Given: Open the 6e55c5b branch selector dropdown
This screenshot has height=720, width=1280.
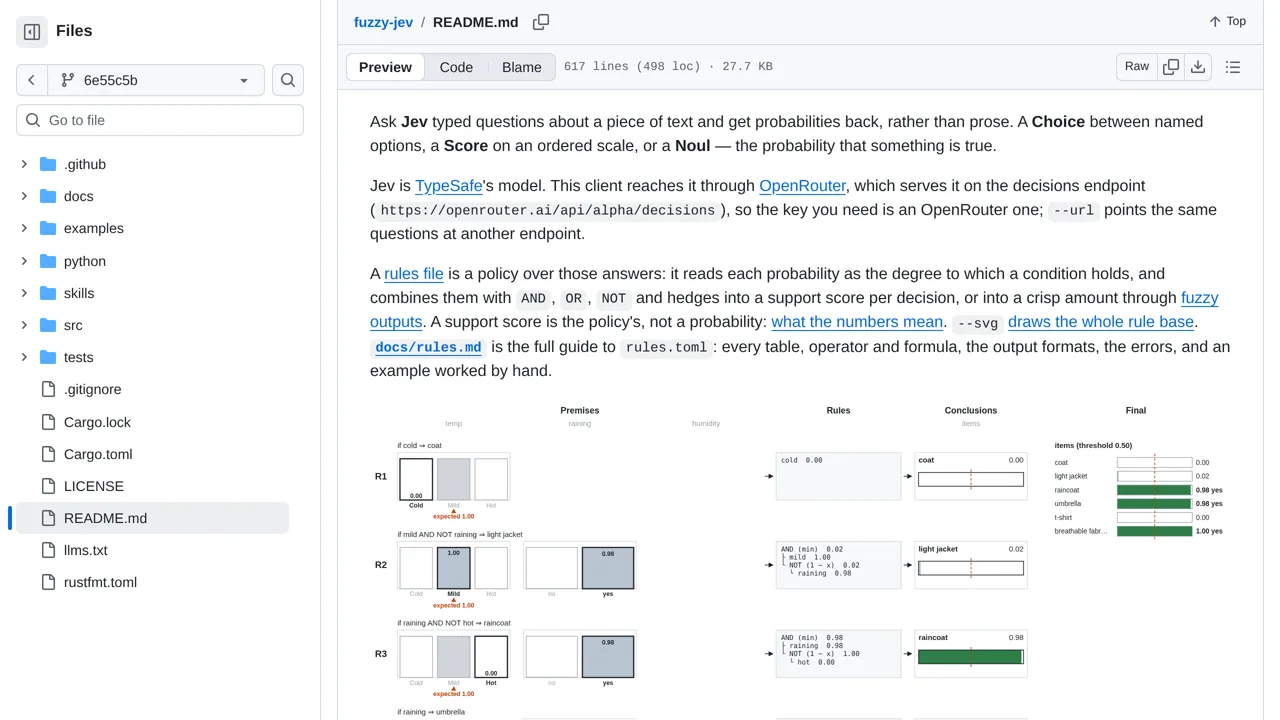Looking at the screenshot, I should (x=155, y=80).
